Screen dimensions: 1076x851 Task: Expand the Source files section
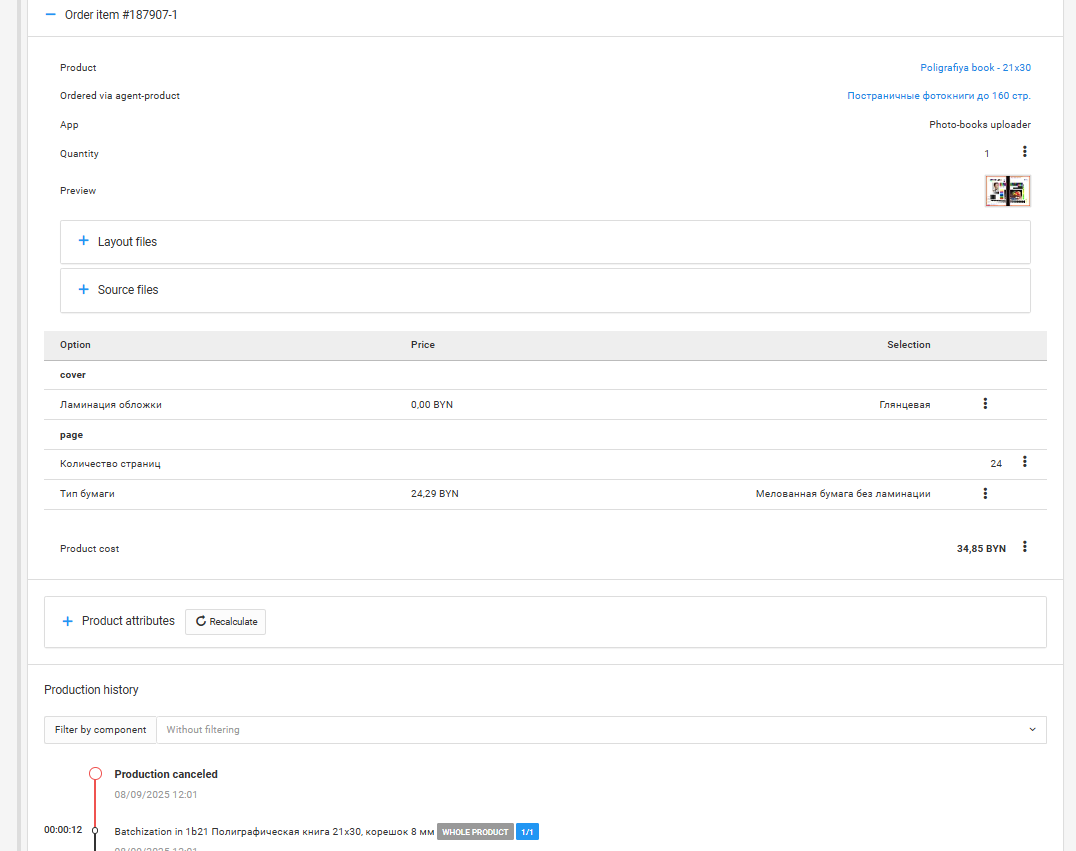(545, 290)
